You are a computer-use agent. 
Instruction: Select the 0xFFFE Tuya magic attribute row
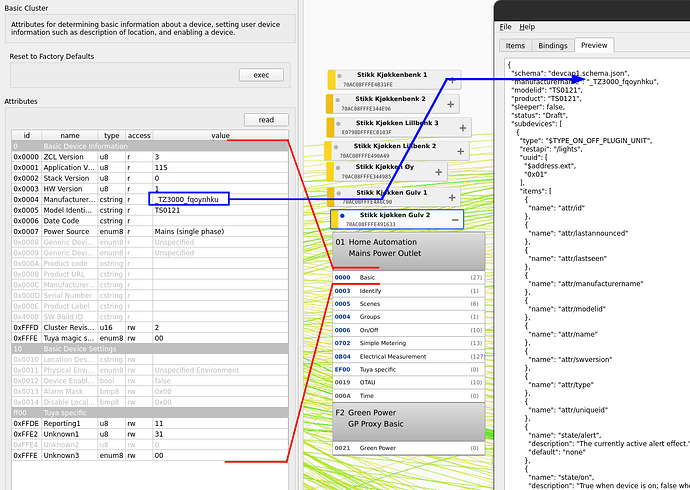[x=150, y=338]
